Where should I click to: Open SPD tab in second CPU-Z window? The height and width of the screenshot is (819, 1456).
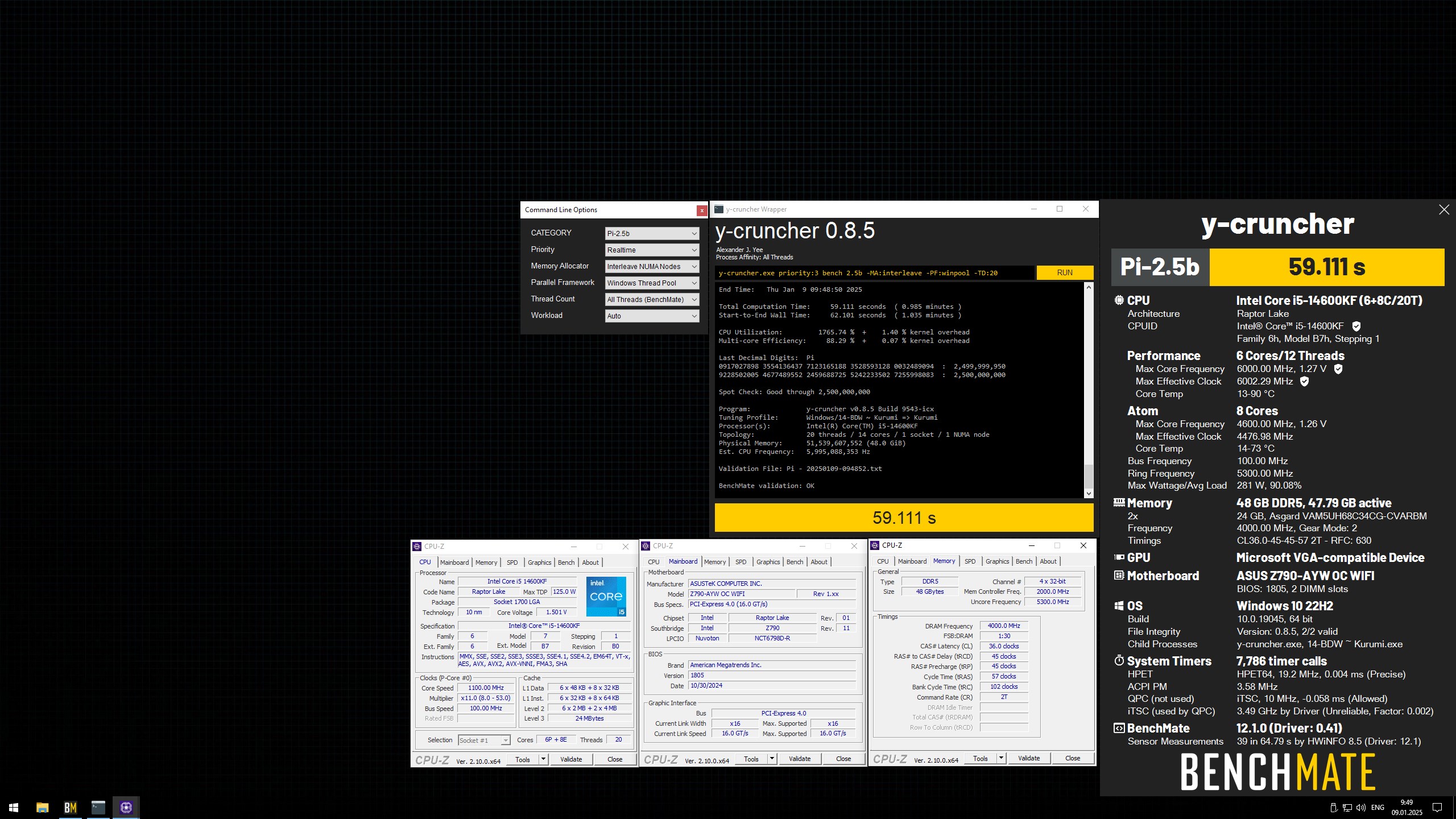pyautogui.click(x=741, y=562)
